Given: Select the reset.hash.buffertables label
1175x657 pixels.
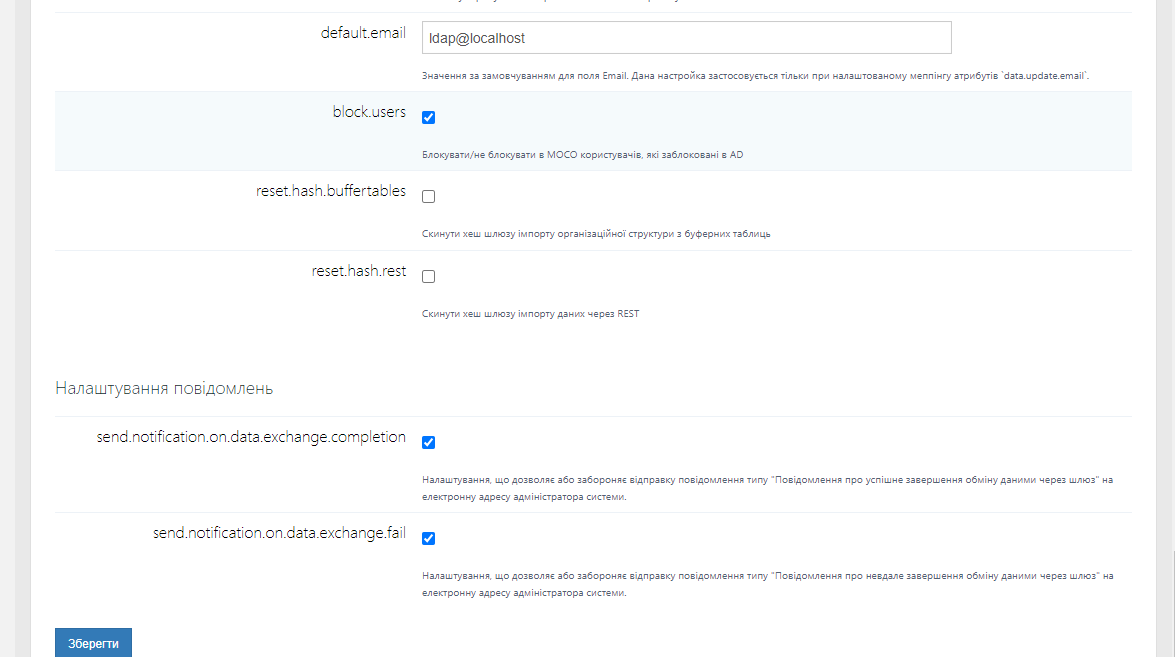Looking at the screenshot, I should coord(330,191).
